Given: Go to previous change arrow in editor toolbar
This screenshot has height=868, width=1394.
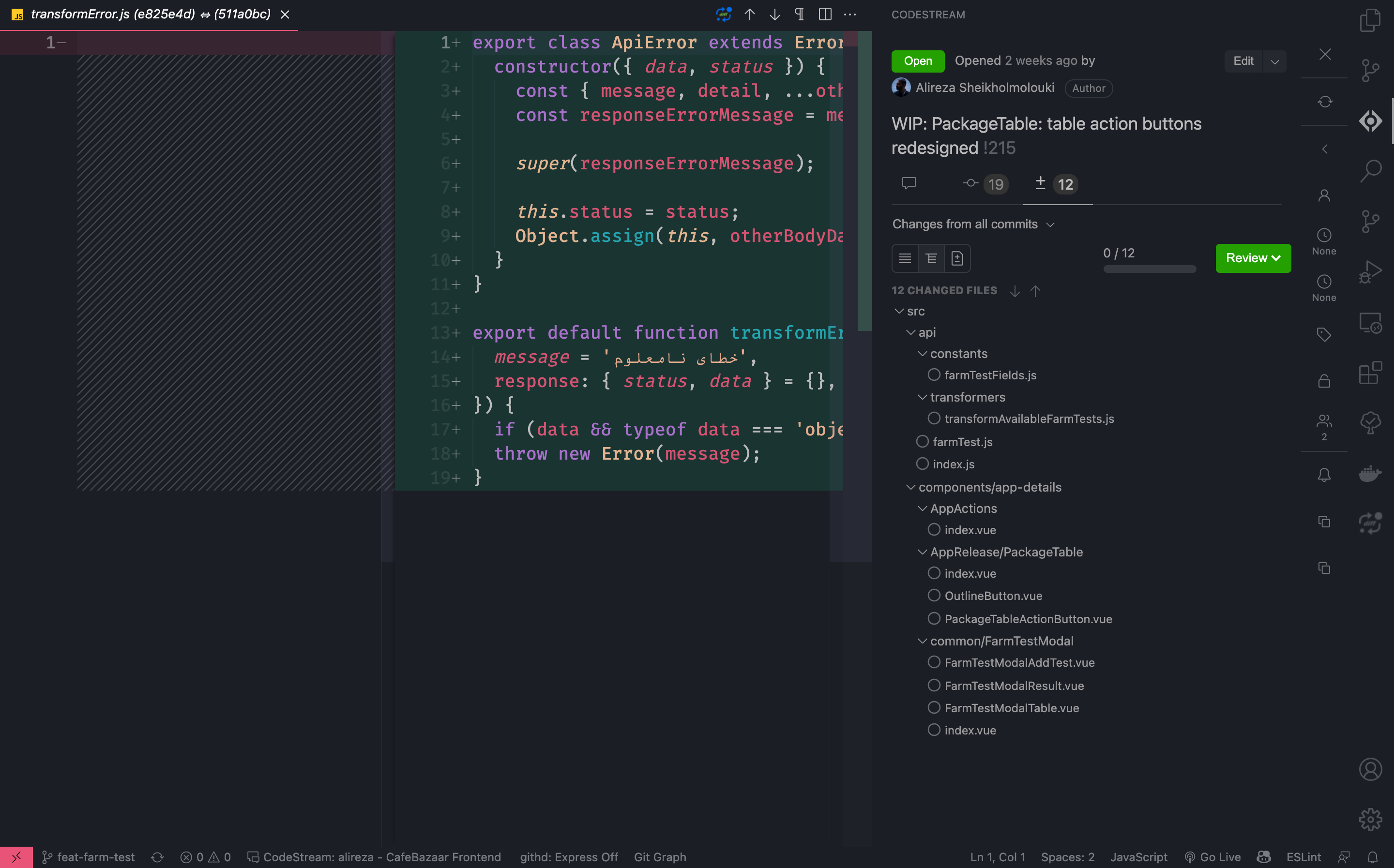Looking at the screenshot, I should [x=749, y=15].
